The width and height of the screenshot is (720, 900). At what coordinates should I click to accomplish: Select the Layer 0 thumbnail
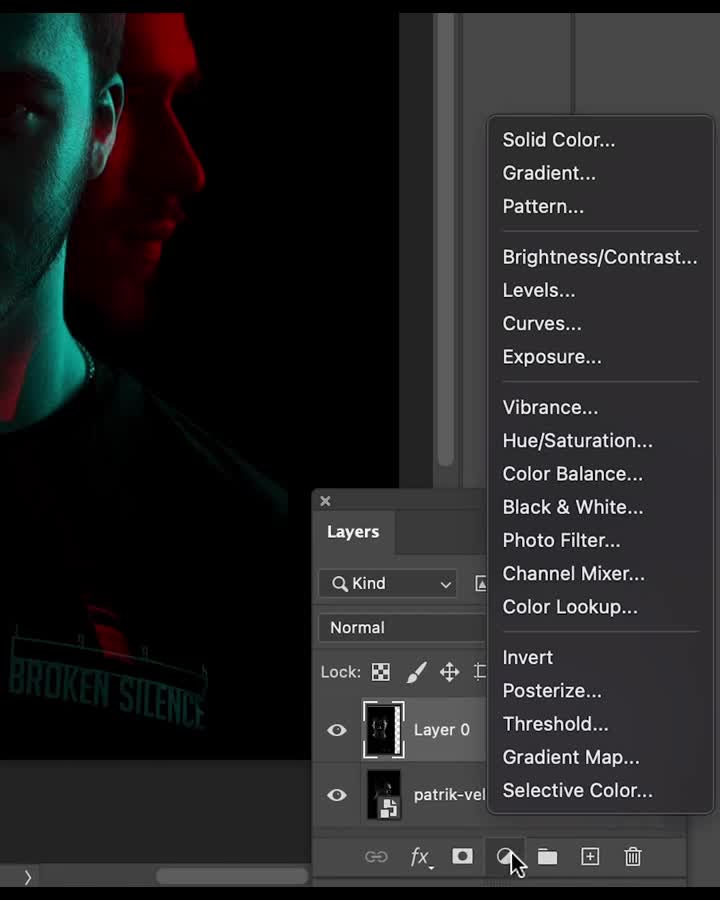click(x=383, y=730)
